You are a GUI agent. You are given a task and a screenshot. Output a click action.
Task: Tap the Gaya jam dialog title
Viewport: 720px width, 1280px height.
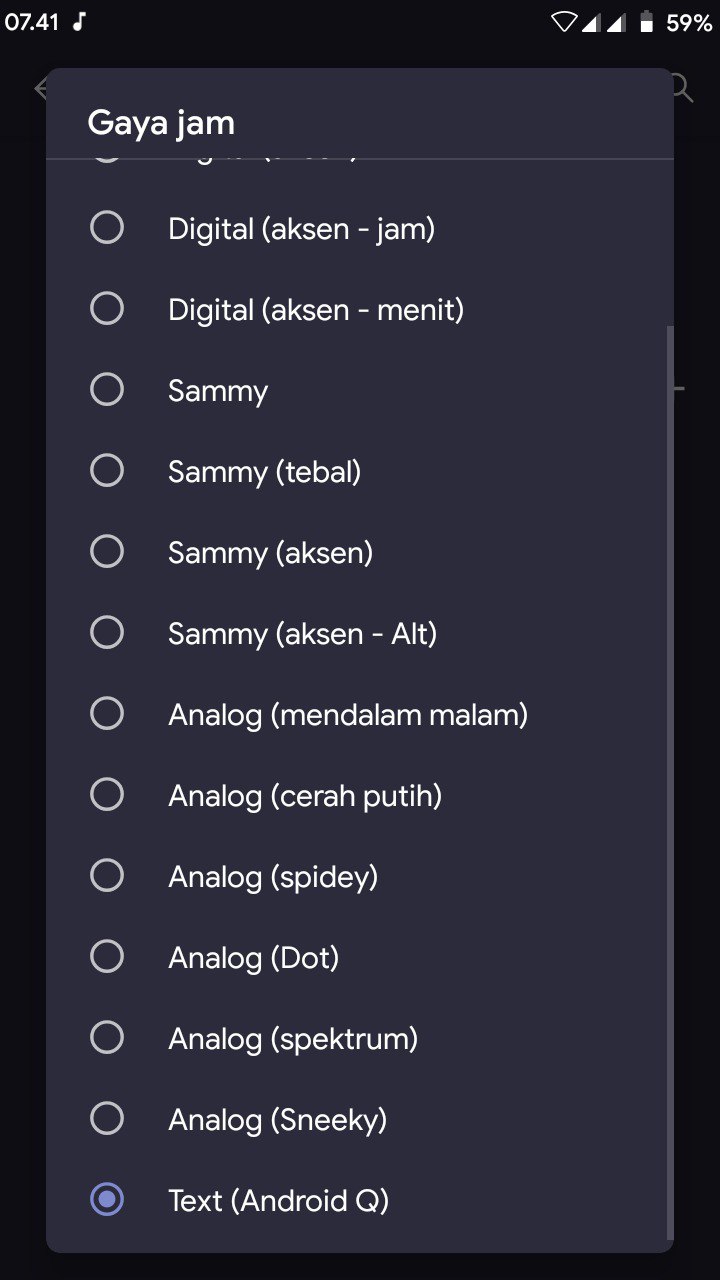[x=161, y=124]
